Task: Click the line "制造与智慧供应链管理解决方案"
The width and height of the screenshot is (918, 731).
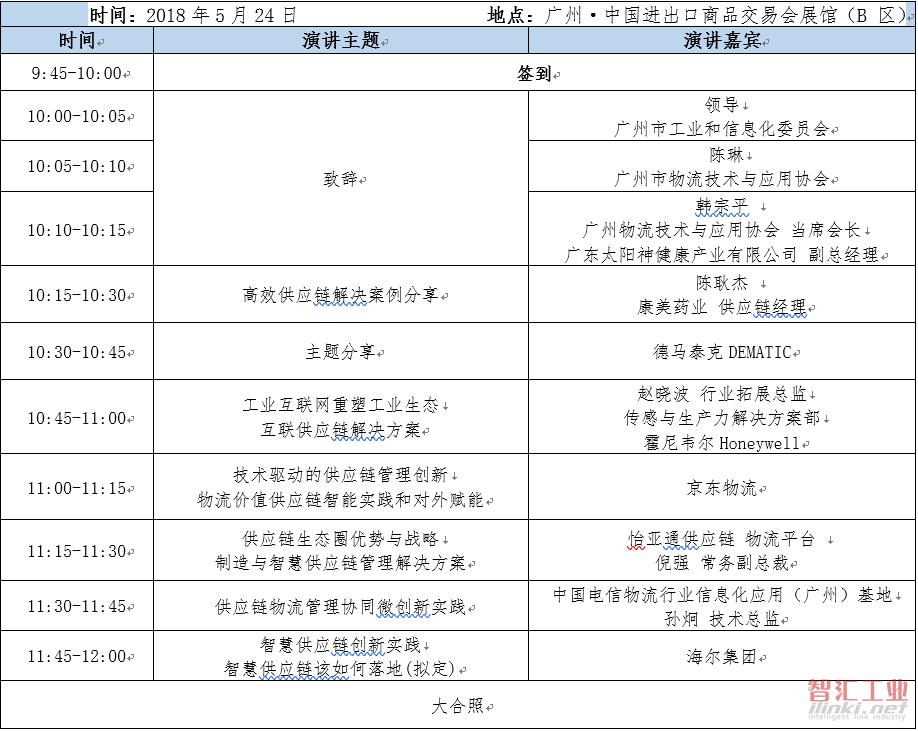Action: (341, 563)
